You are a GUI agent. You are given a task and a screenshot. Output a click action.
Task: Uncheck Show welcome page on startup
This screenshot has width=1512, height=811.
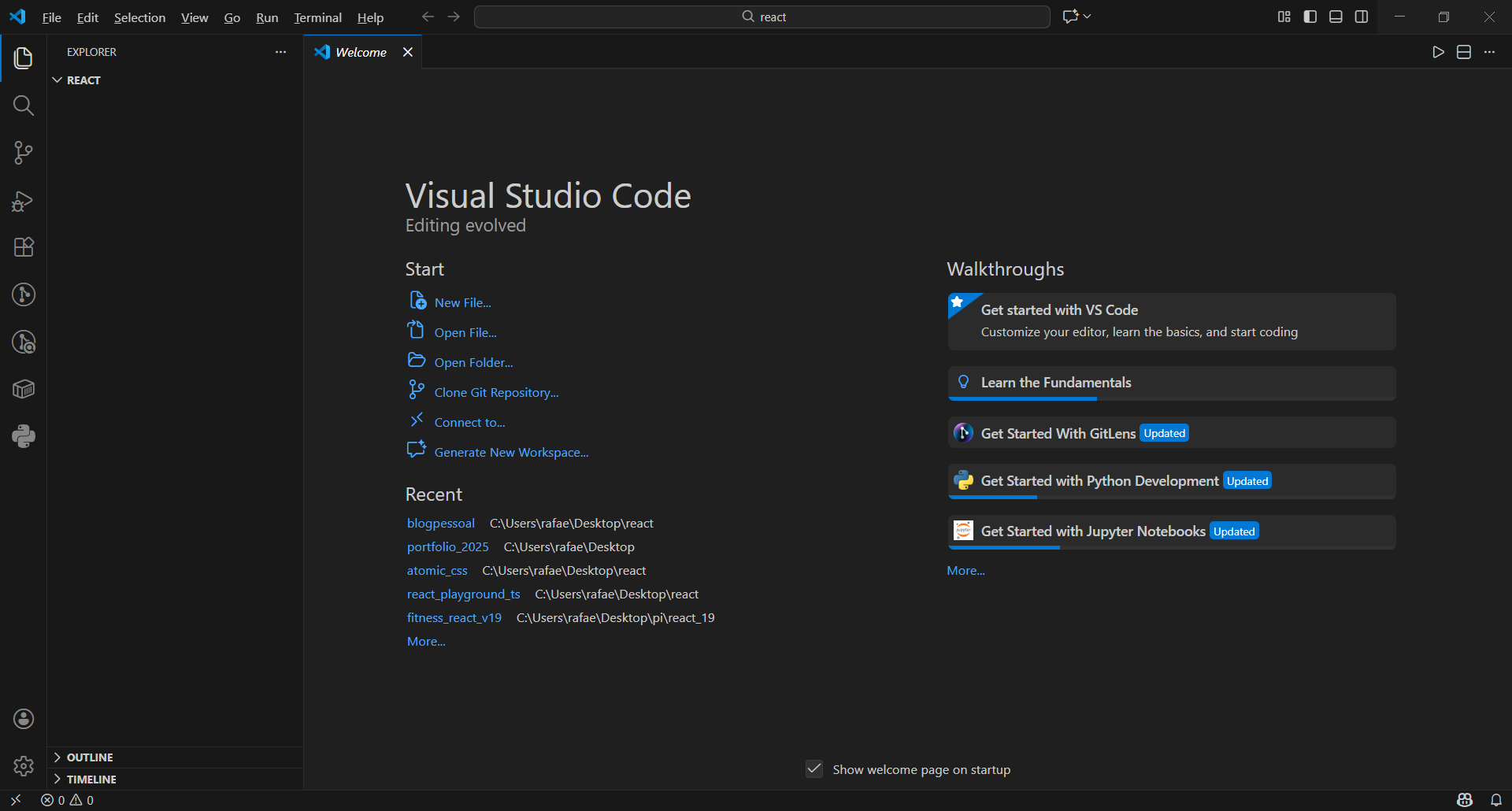814,769
